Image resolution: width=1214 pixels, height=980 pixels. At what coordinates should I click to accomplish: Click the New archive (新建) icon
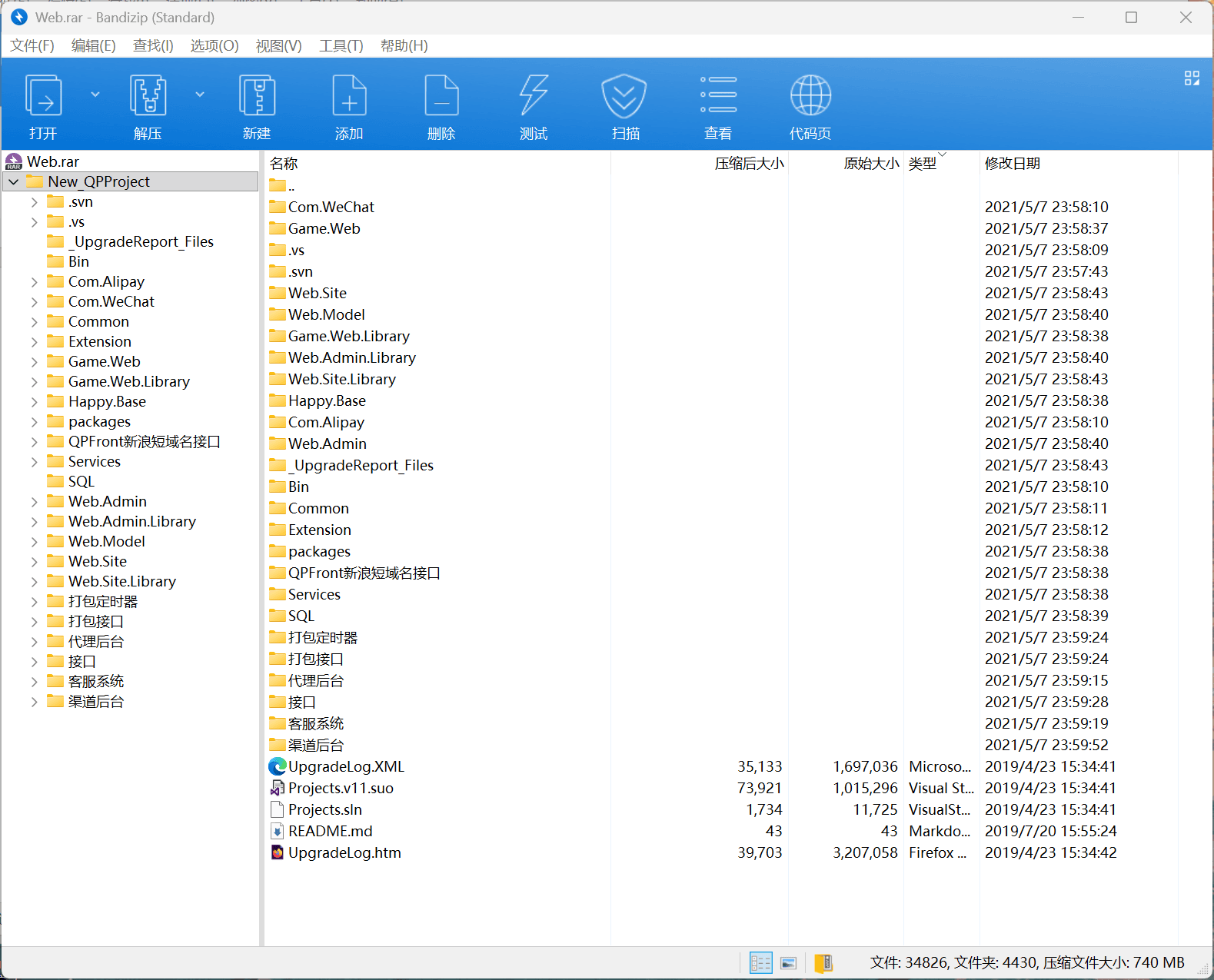257,96
